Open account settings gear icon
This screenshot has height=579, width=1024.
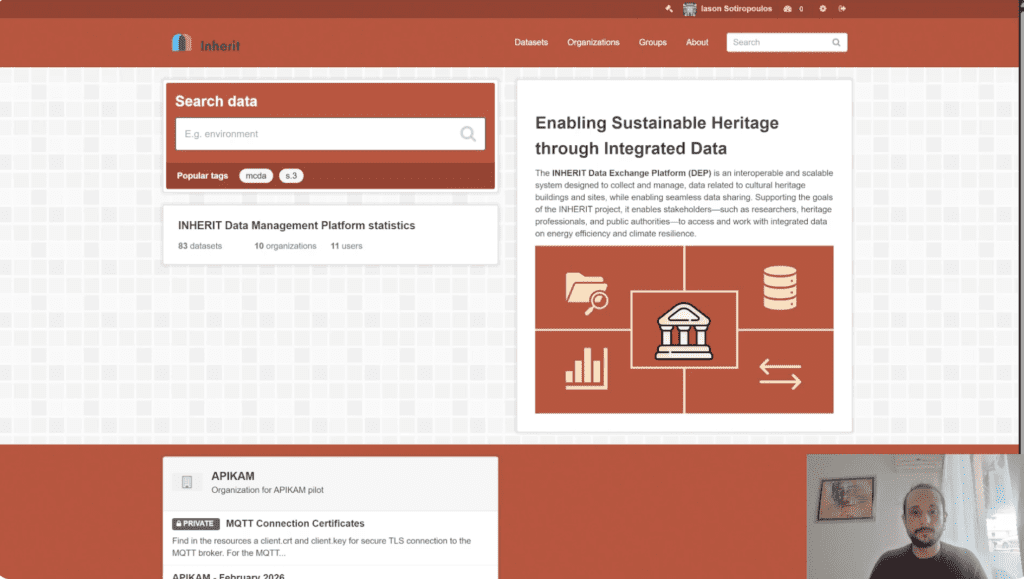tap(823, 8)
